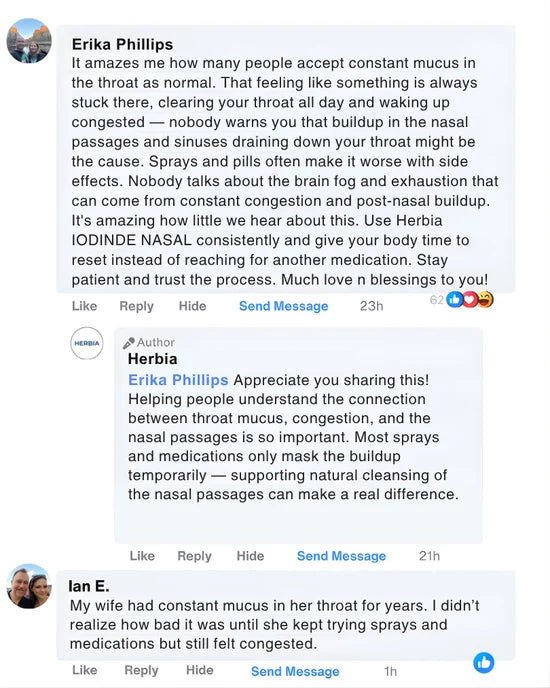Click Send Message under Ian E.'s comment

coord(295,671)
